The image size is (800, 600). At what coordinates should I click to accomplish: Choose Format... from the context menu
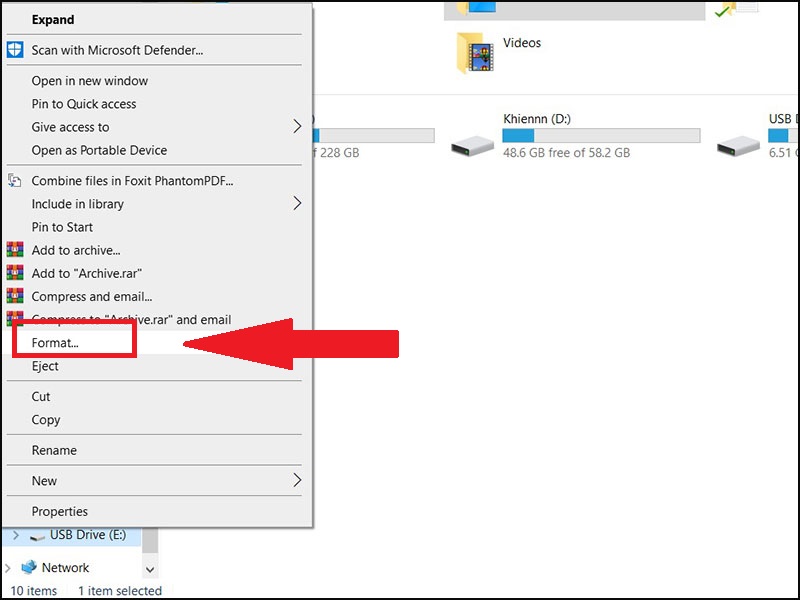point(55,343)
